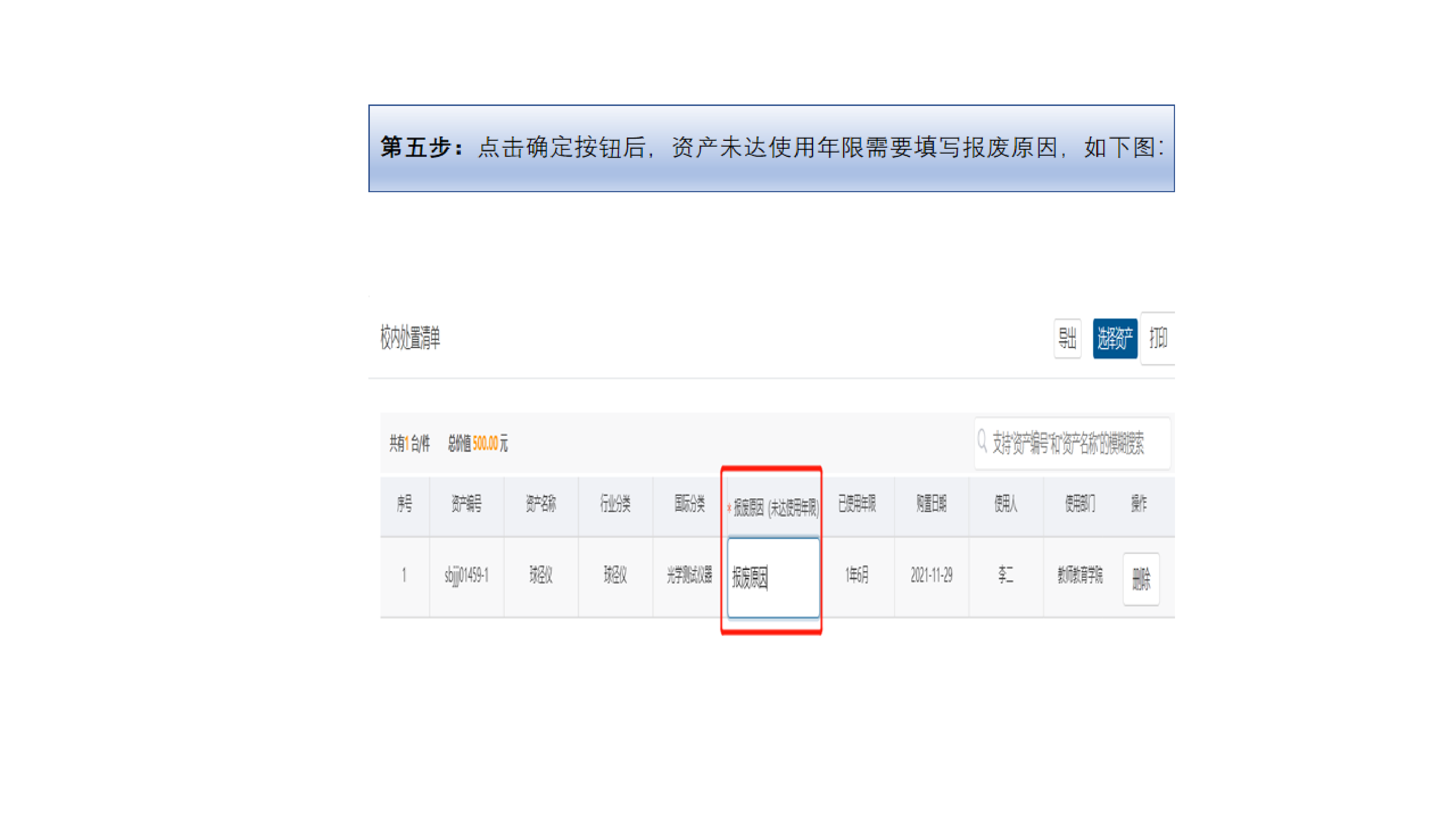The width and height of the screenshot is (1456, 819).
Task: Click the 使用部门 column header
Action: pyautogui.click(x=1080, y=503)
